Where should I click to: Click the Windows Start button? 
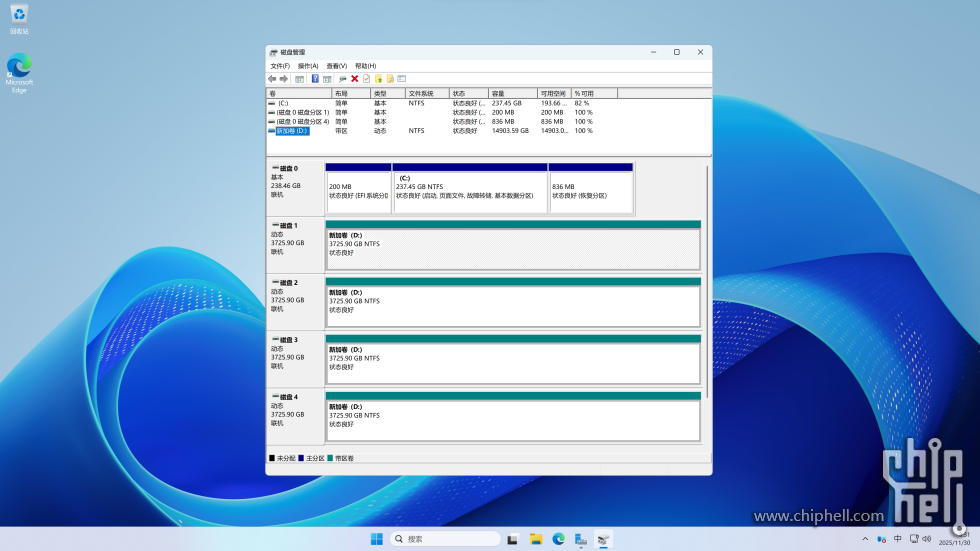(376, 539)
